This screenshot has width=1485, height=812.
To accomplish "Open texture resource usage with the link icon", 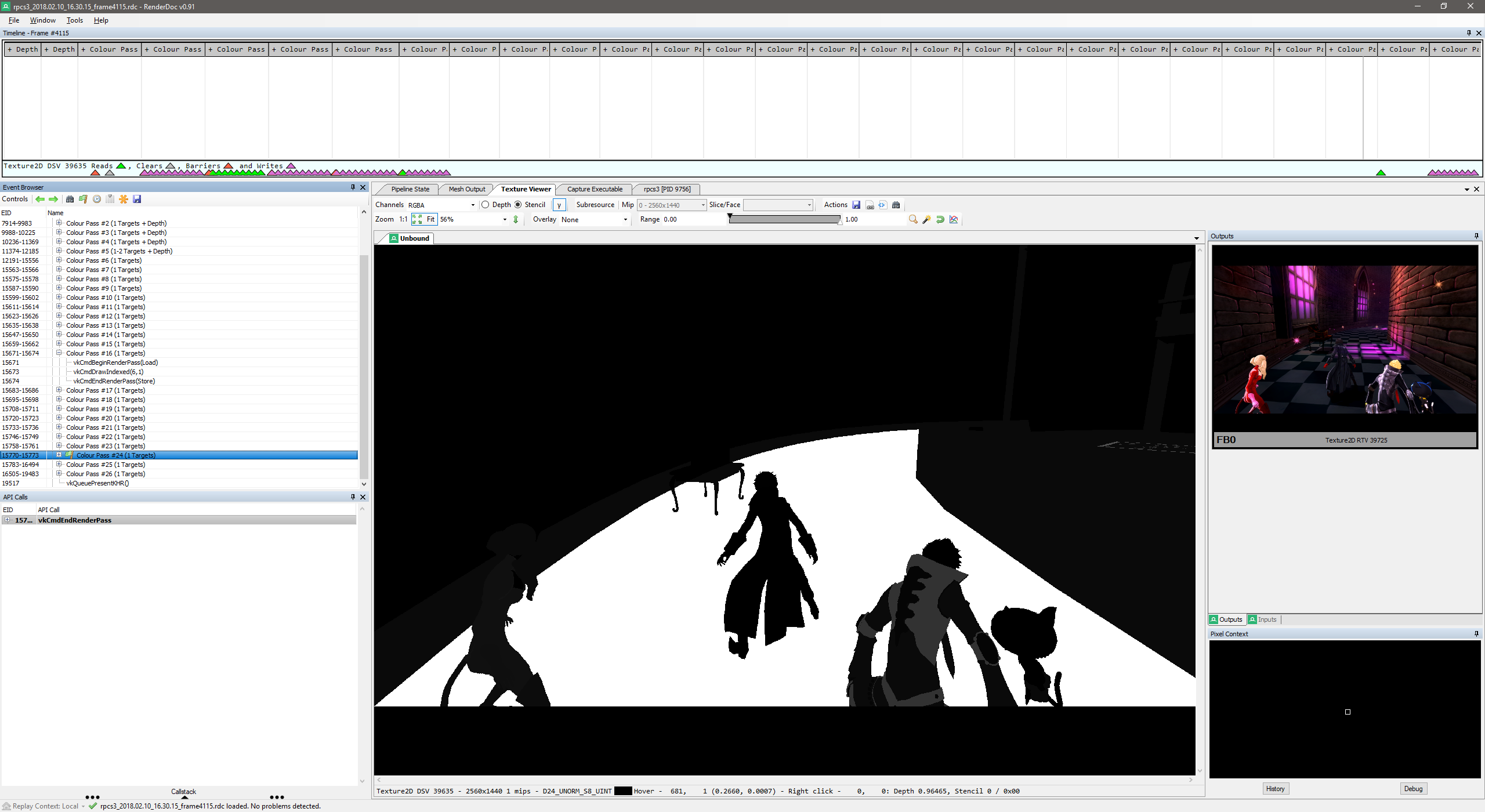I will 870,204.
